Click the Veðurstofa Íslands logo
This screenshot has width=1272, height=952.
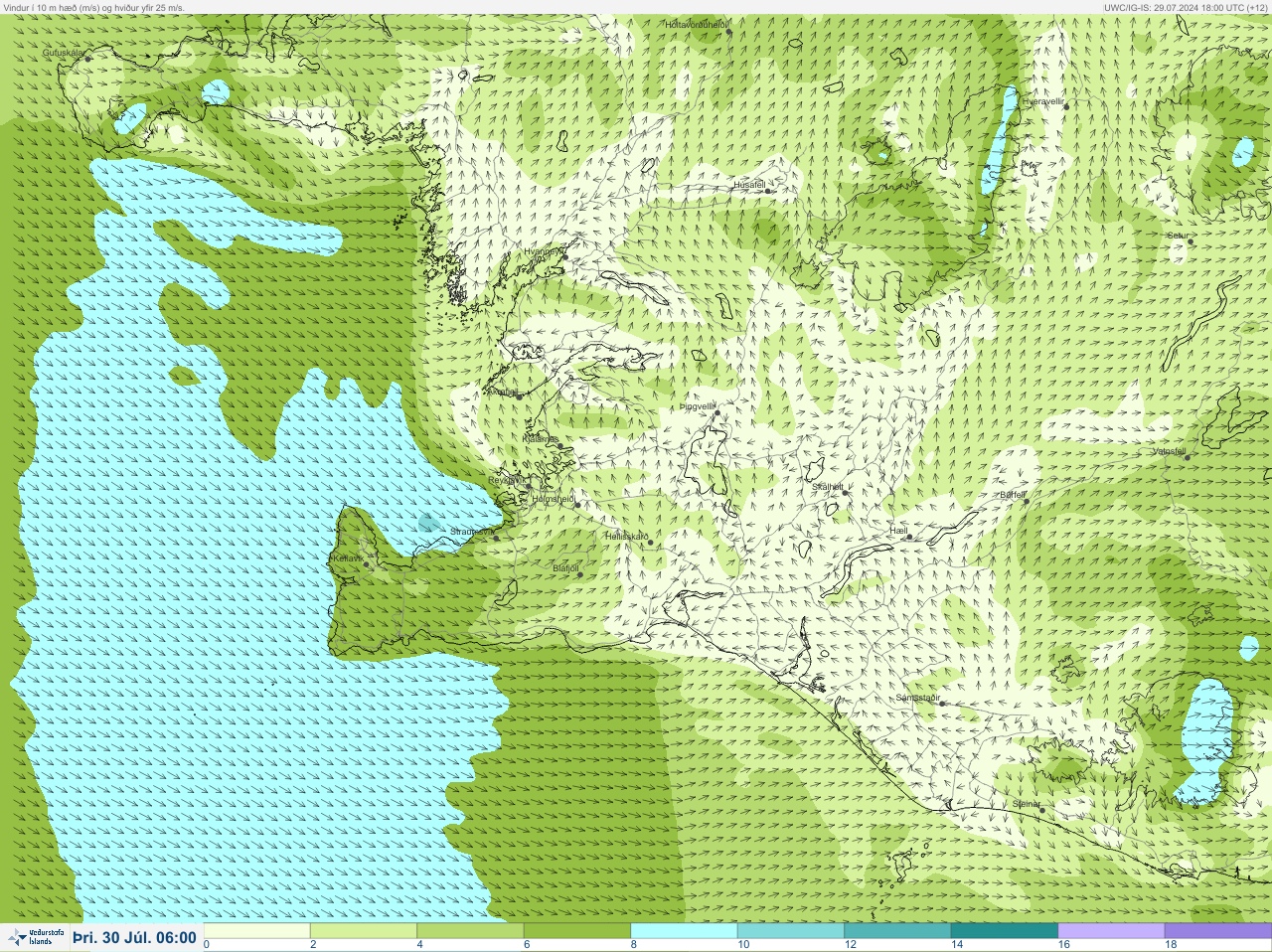pos(36,937)
